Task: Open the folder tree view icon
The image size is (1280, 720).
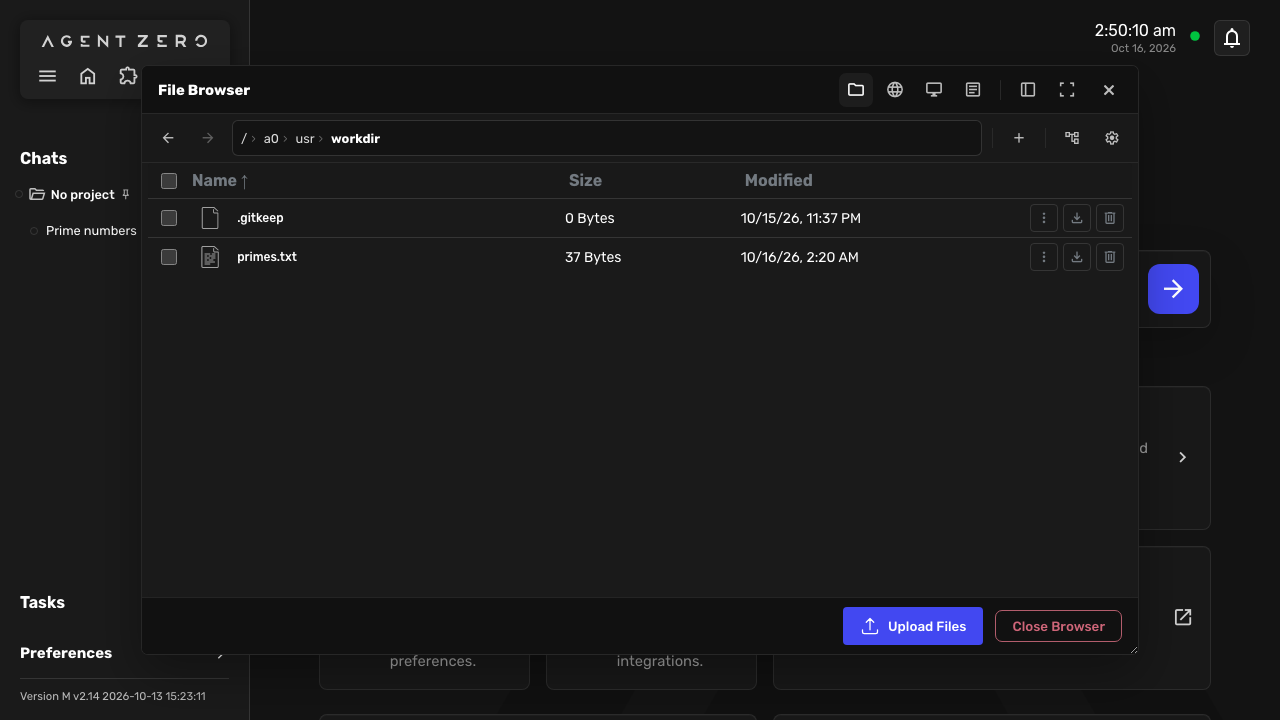Action: pos(1072,138)
